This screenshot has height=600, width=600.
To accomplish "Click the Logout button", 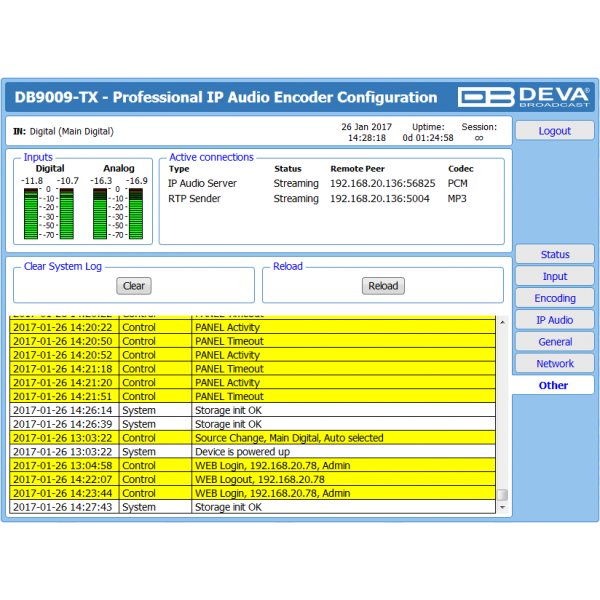I will [x=554, y=131].
